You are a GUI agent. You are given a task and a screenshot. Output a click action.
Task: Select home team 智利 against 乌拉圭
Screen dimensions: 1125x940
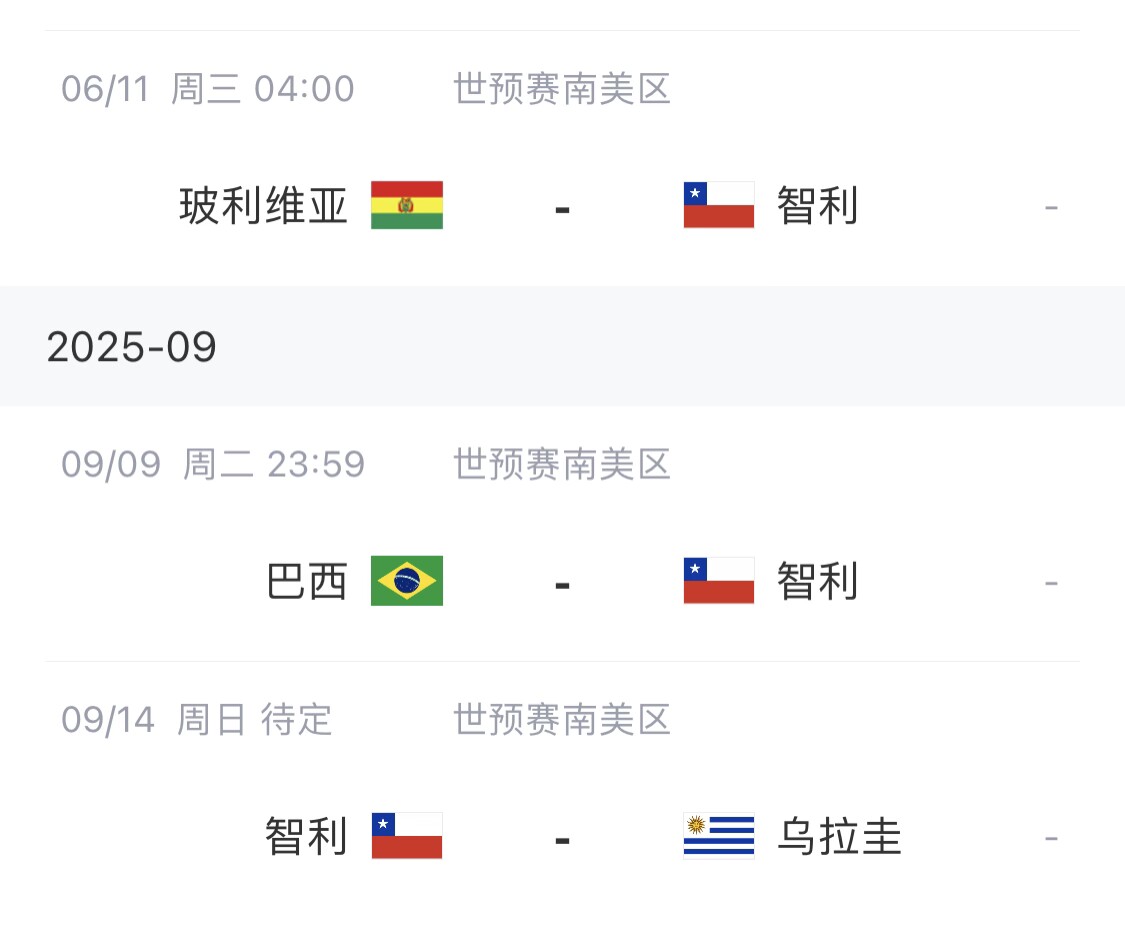[307, 837]
